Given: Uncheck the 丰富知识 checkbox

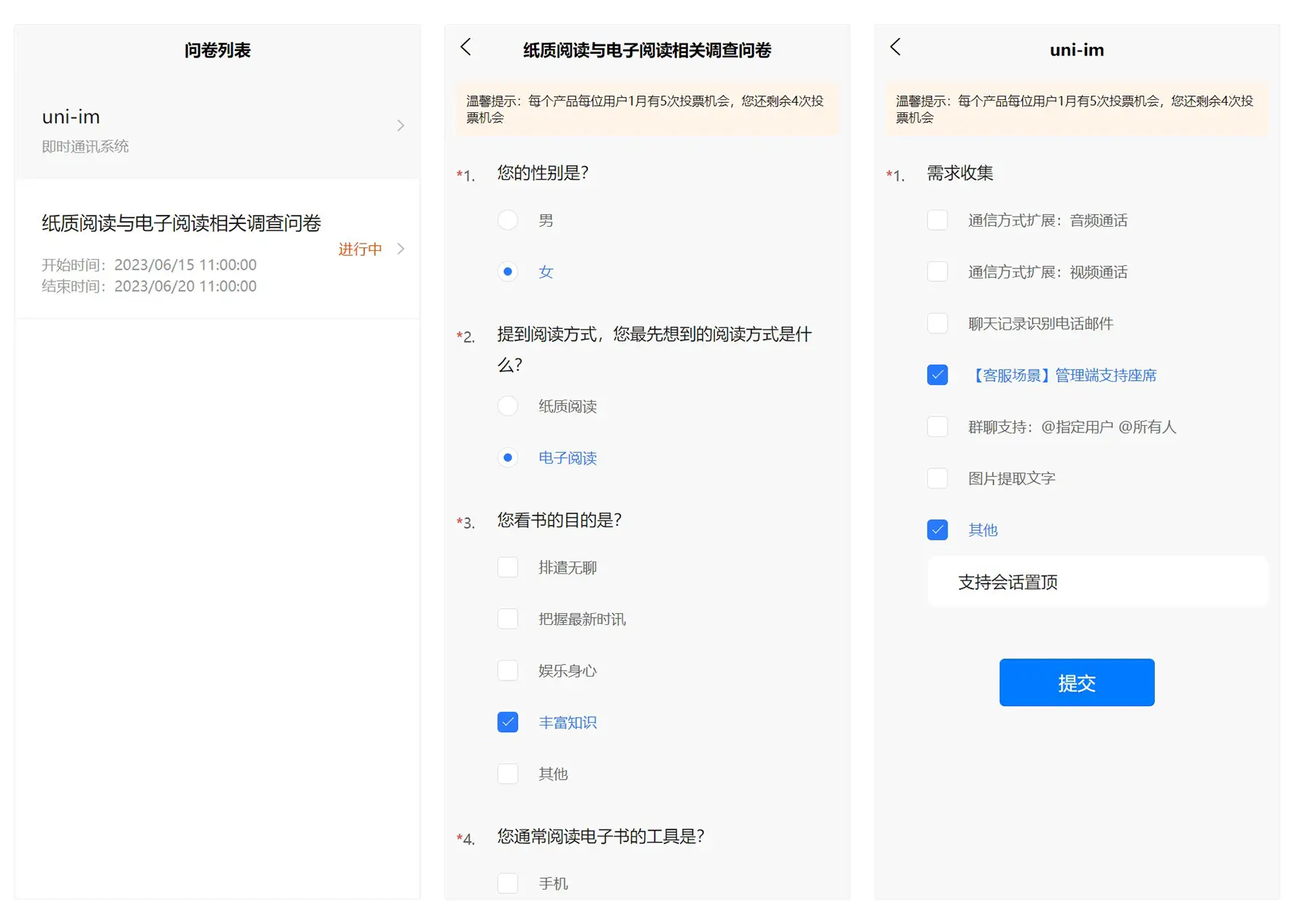Looking at the screenshot, I should pyautogui.click(x=508, y=722).
